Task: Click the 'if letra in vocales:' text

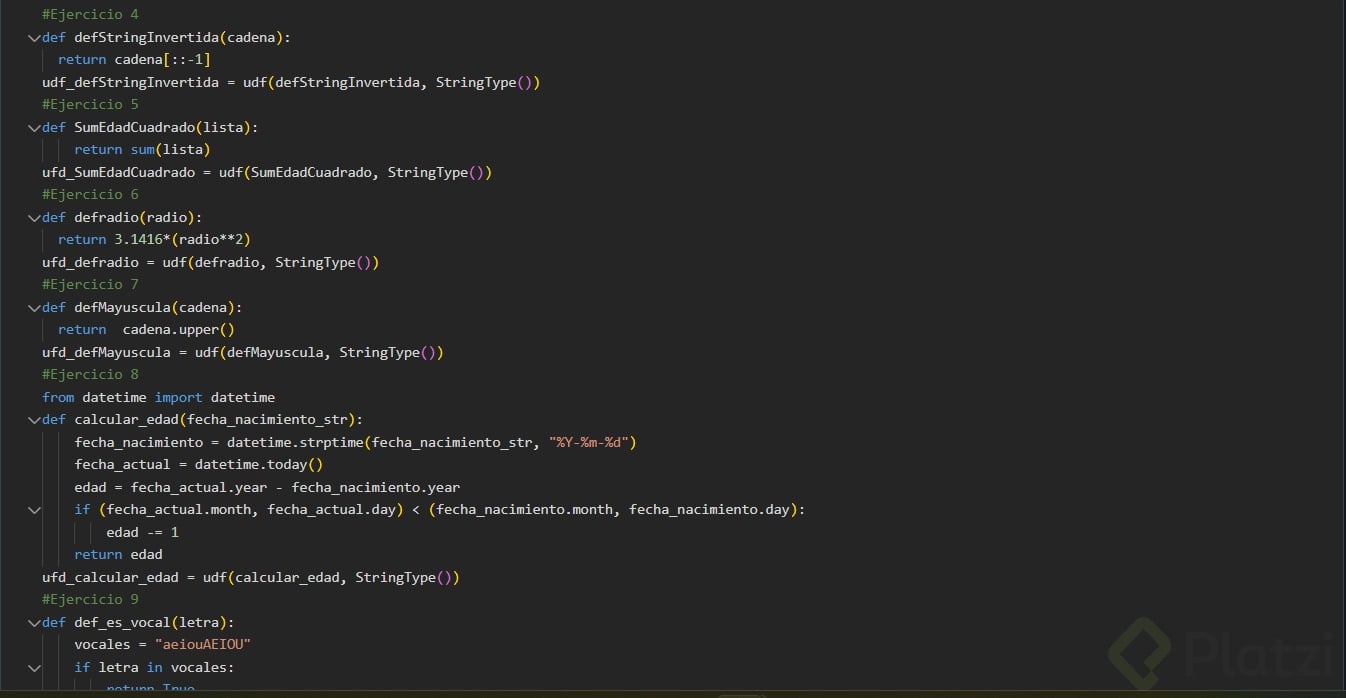Action: (x=154, y=668)
